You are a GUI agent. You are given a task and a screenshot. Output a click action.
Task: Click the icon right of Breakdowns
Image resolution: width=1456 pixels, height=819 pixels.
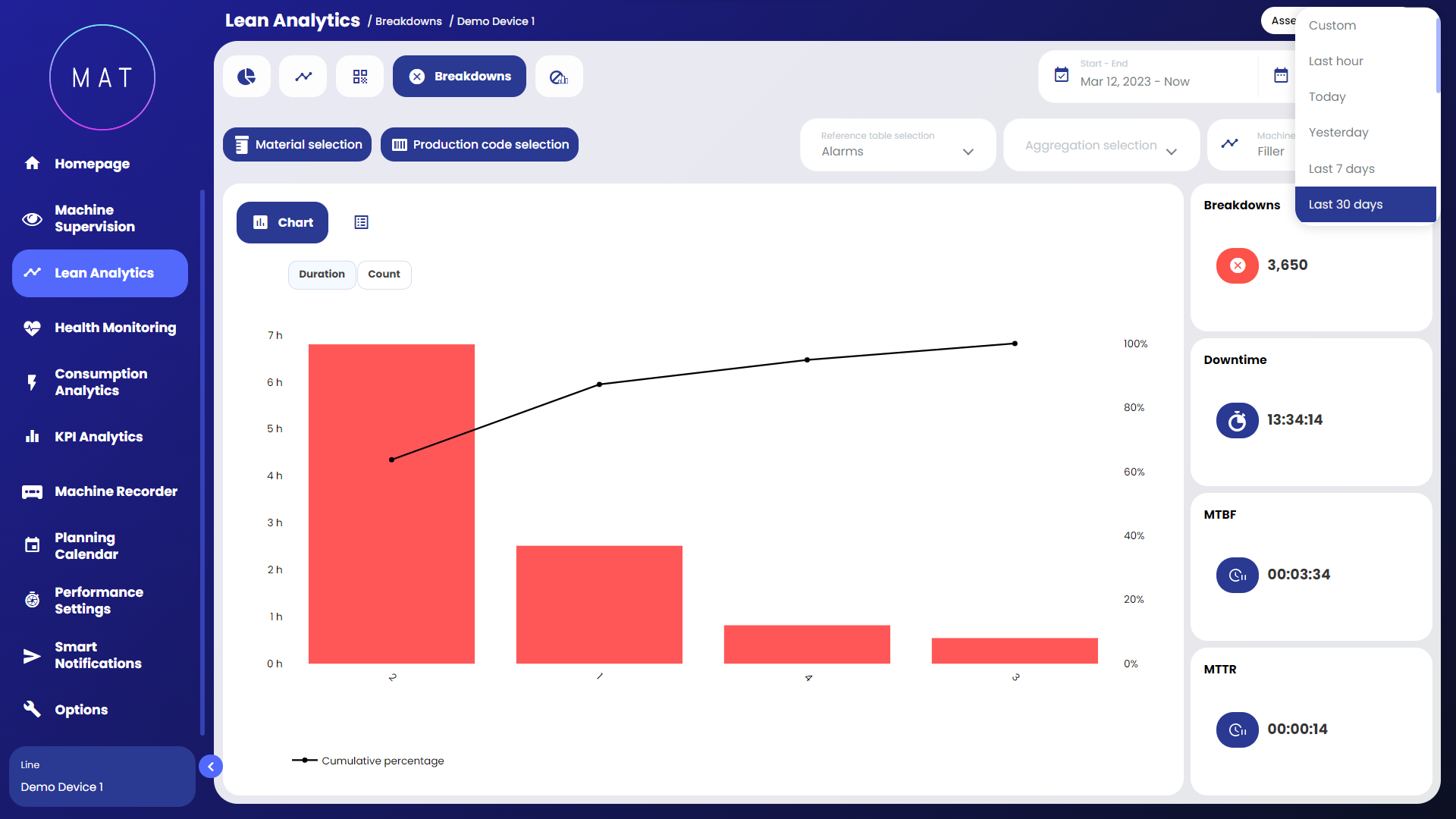(x=559, y=77)
